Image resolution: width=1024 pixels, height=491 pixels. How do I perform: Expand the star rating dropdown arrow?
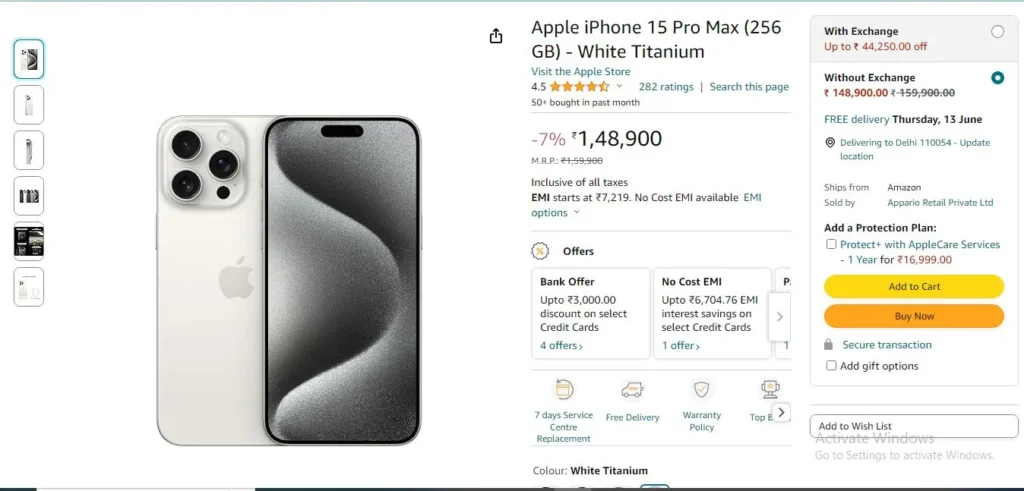click(x=620, y=86)
